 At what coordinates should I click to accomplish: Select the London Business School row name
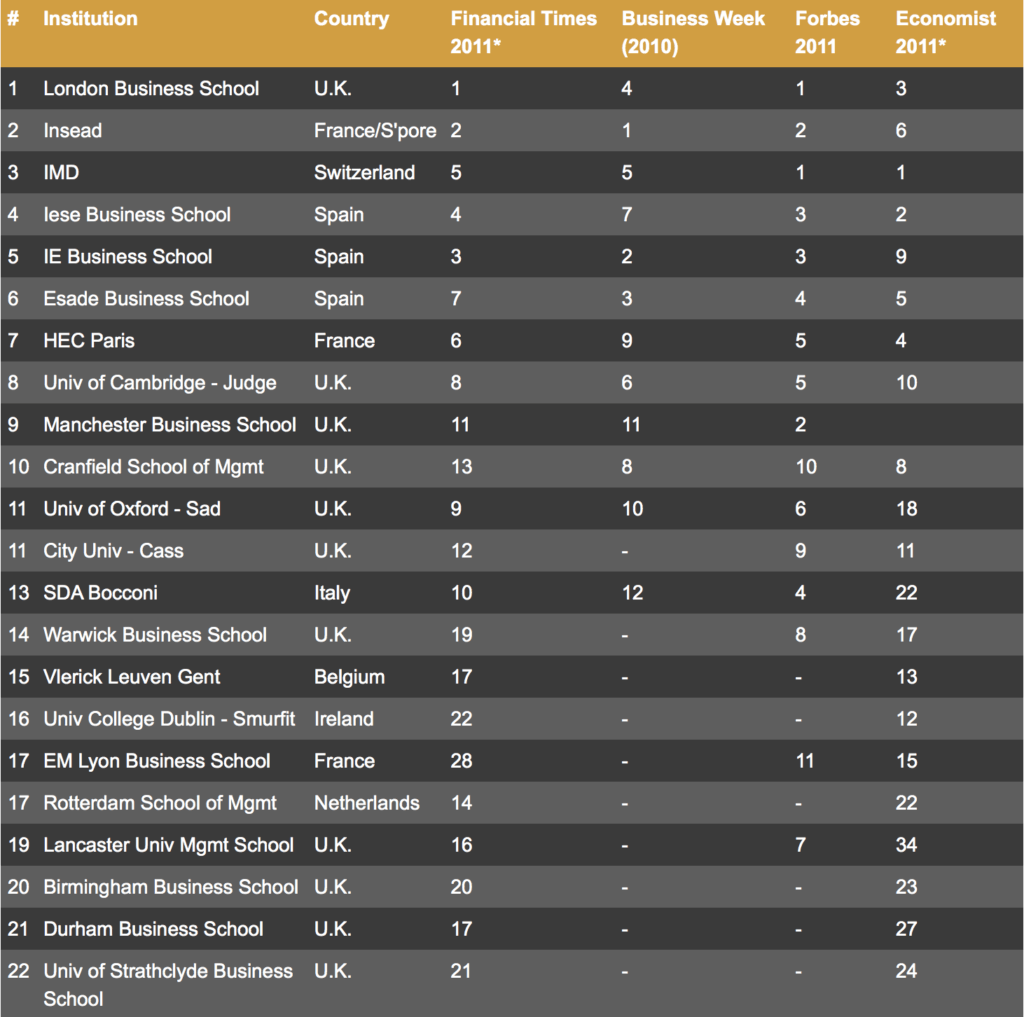151,88
